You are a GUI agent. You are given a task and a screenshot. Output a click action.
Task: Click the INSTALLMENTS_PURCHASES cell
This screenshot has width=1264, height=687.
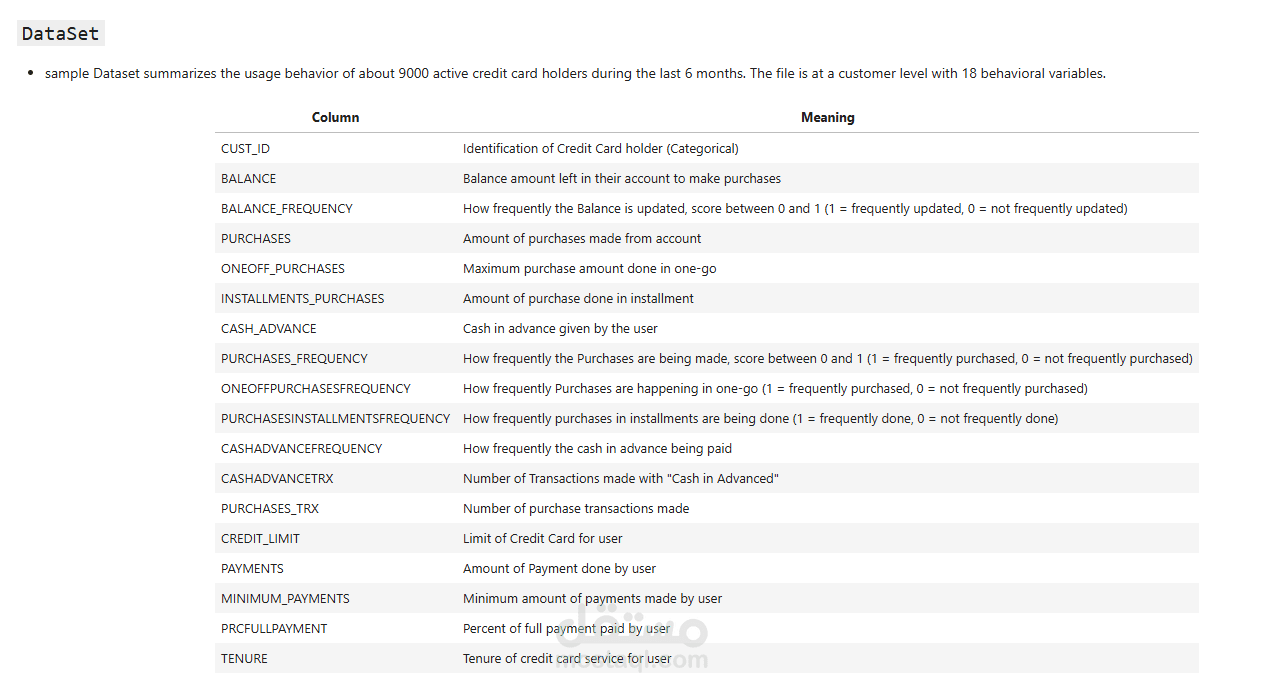point(303,299)
